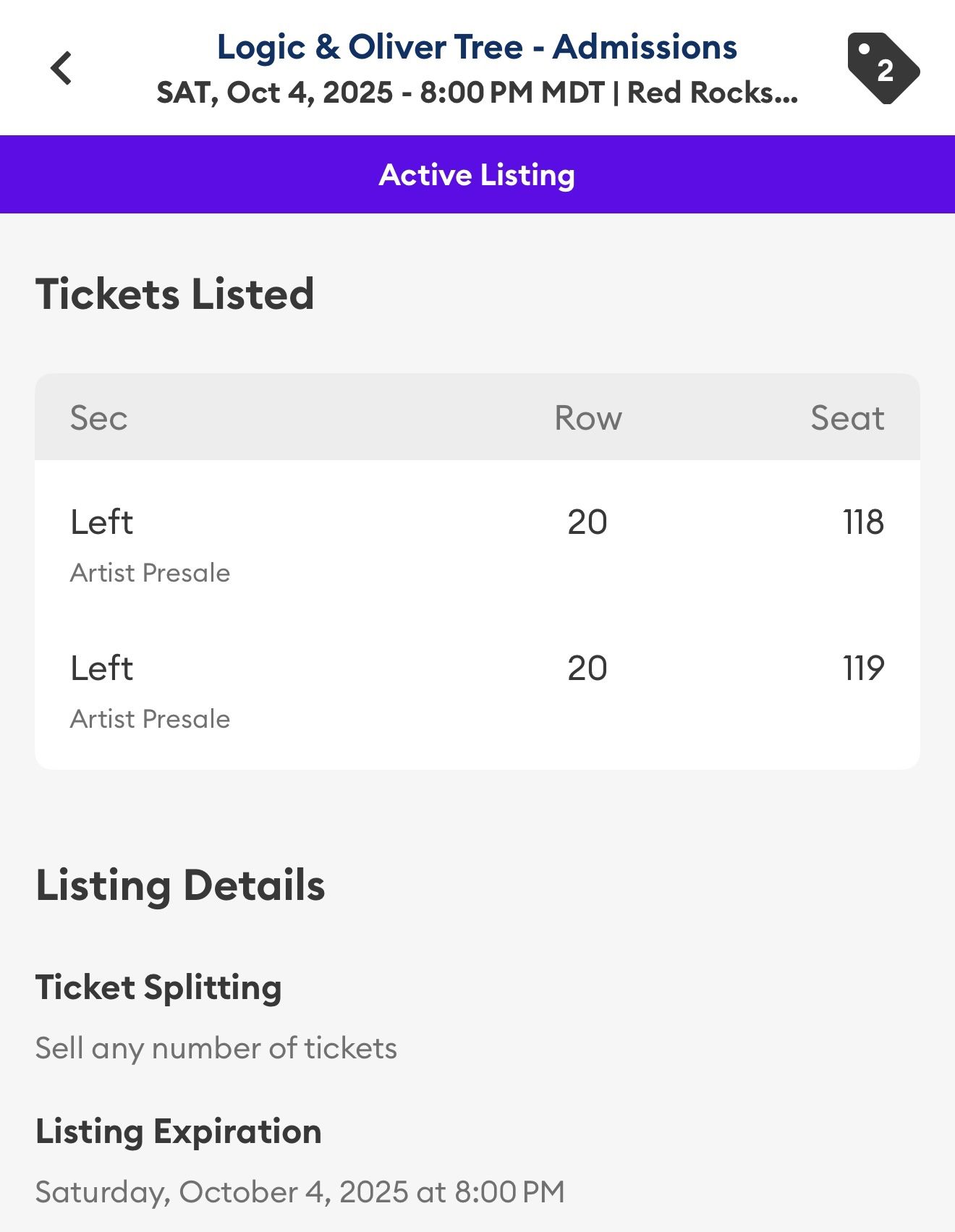The height and width of the screenshot is (1232, 955).
Task: Tap the purple Active Listing banner
Action: pyautogui.click(x=477, y=174)
